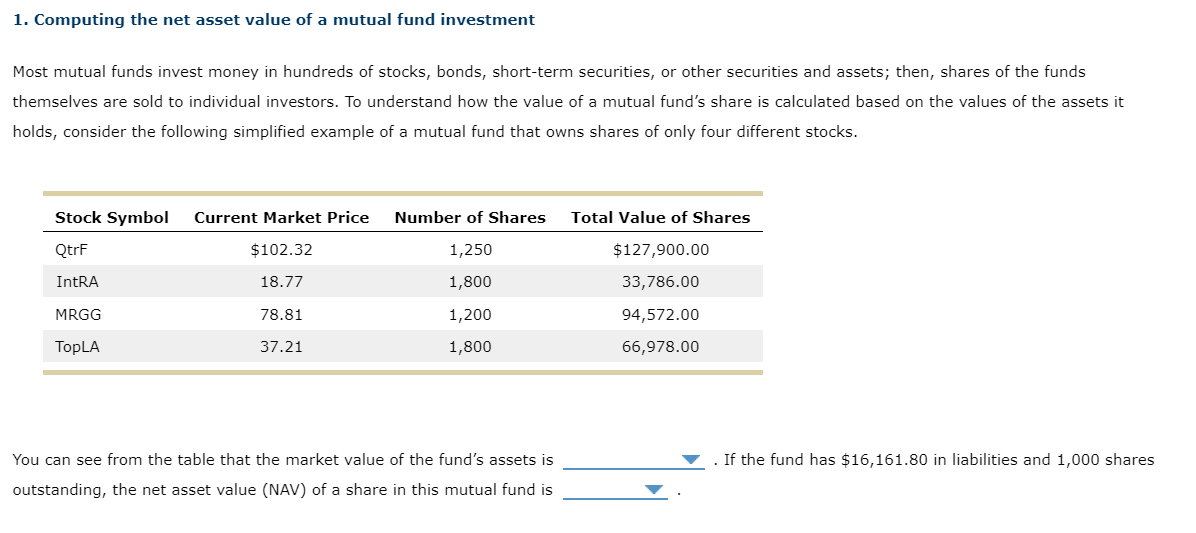The width and height of the screenshot is (1196, 533).
Task: Select the IntRA stock symbol row
Action: tap(77, 282)
